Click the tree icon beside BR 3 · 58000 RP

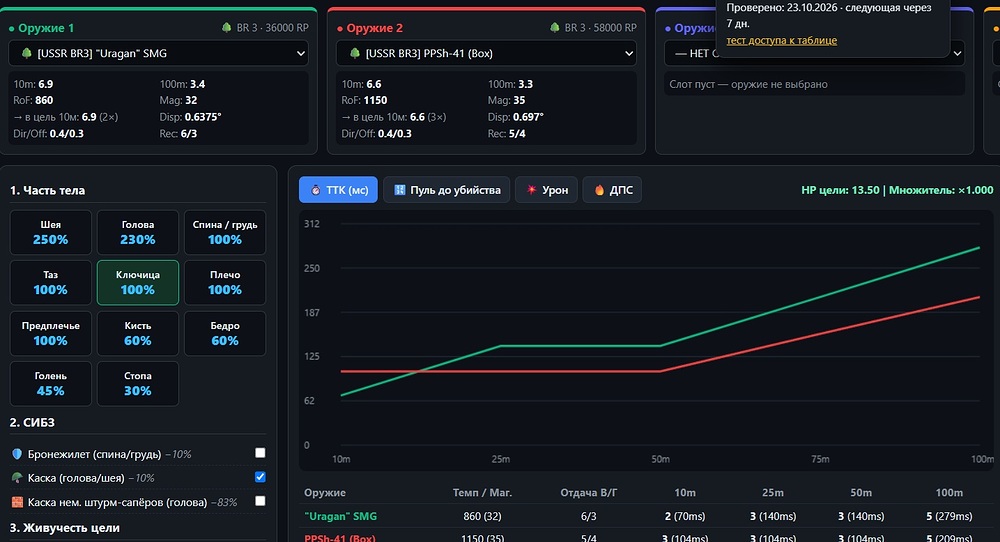(x=555, y=27)
